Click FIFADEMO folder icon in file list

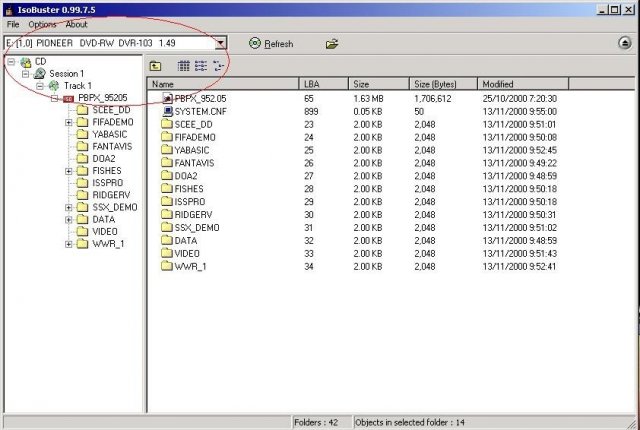[x=167, y=137]
